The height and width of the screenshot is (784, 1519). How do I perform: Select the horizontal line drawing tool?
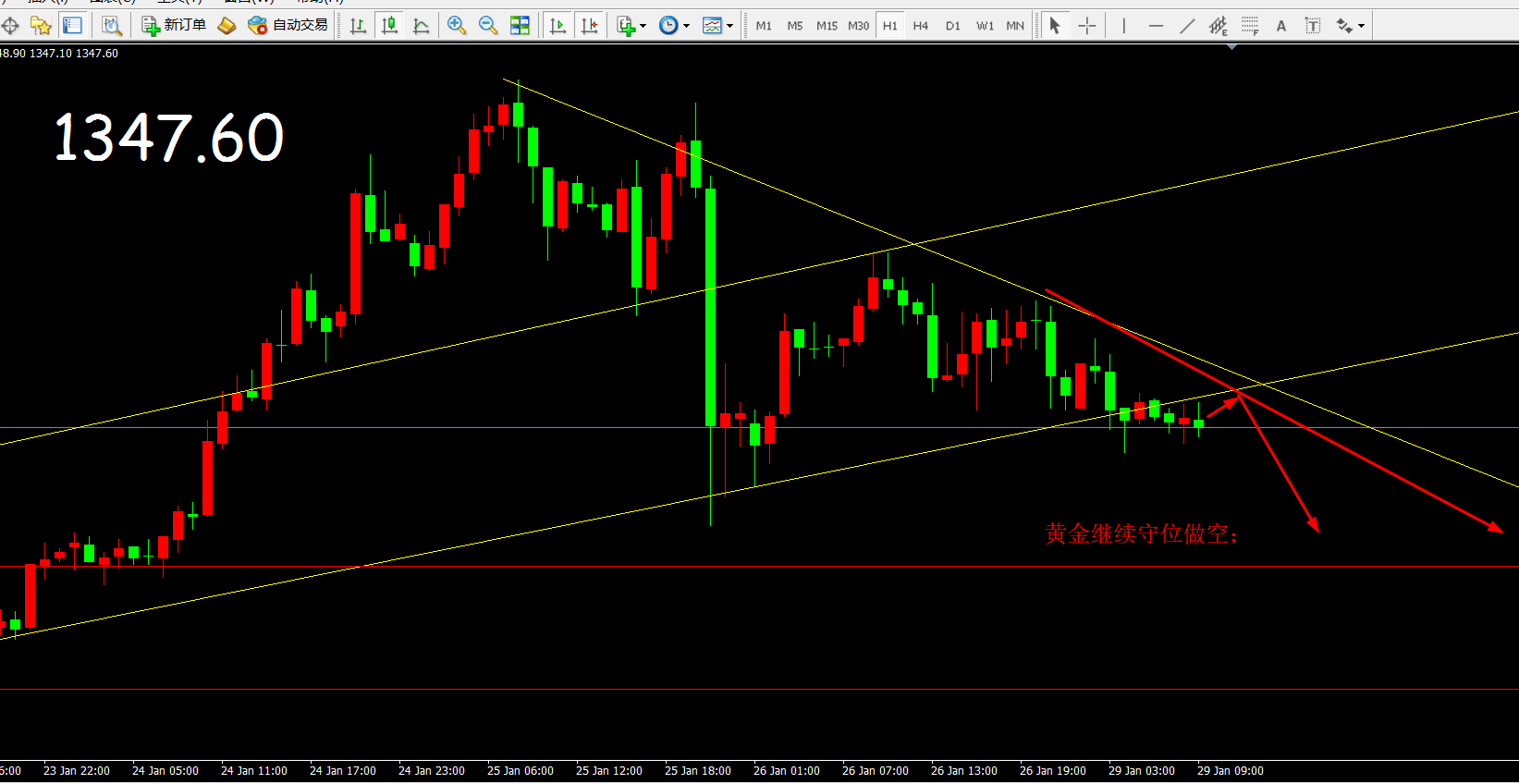pyautogui.click(x=1156, y=26)
